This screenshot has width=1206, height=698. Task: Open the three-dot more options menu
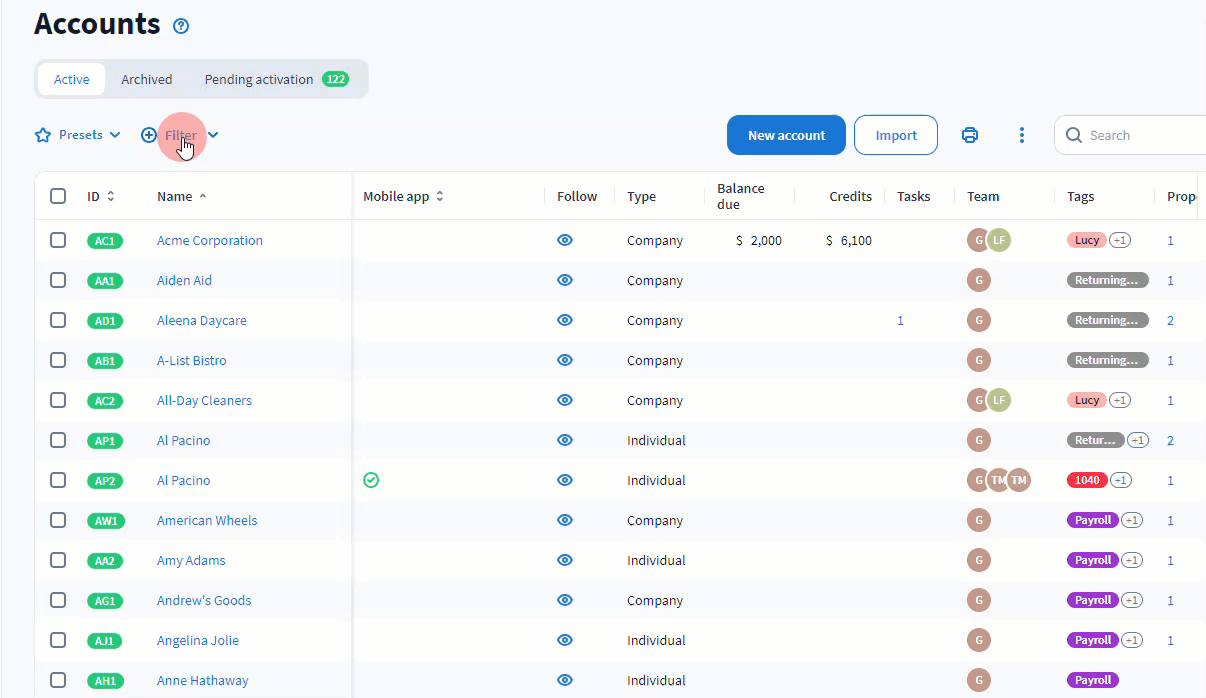(1021, 135)
